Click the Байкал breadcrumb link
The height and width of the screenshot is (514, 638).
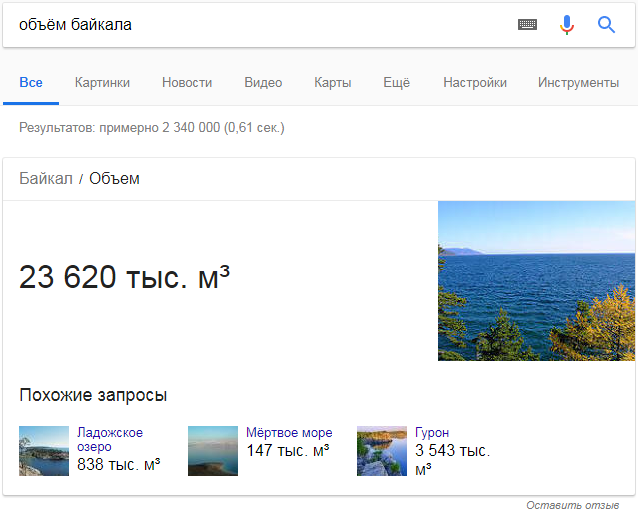point(46,179)
